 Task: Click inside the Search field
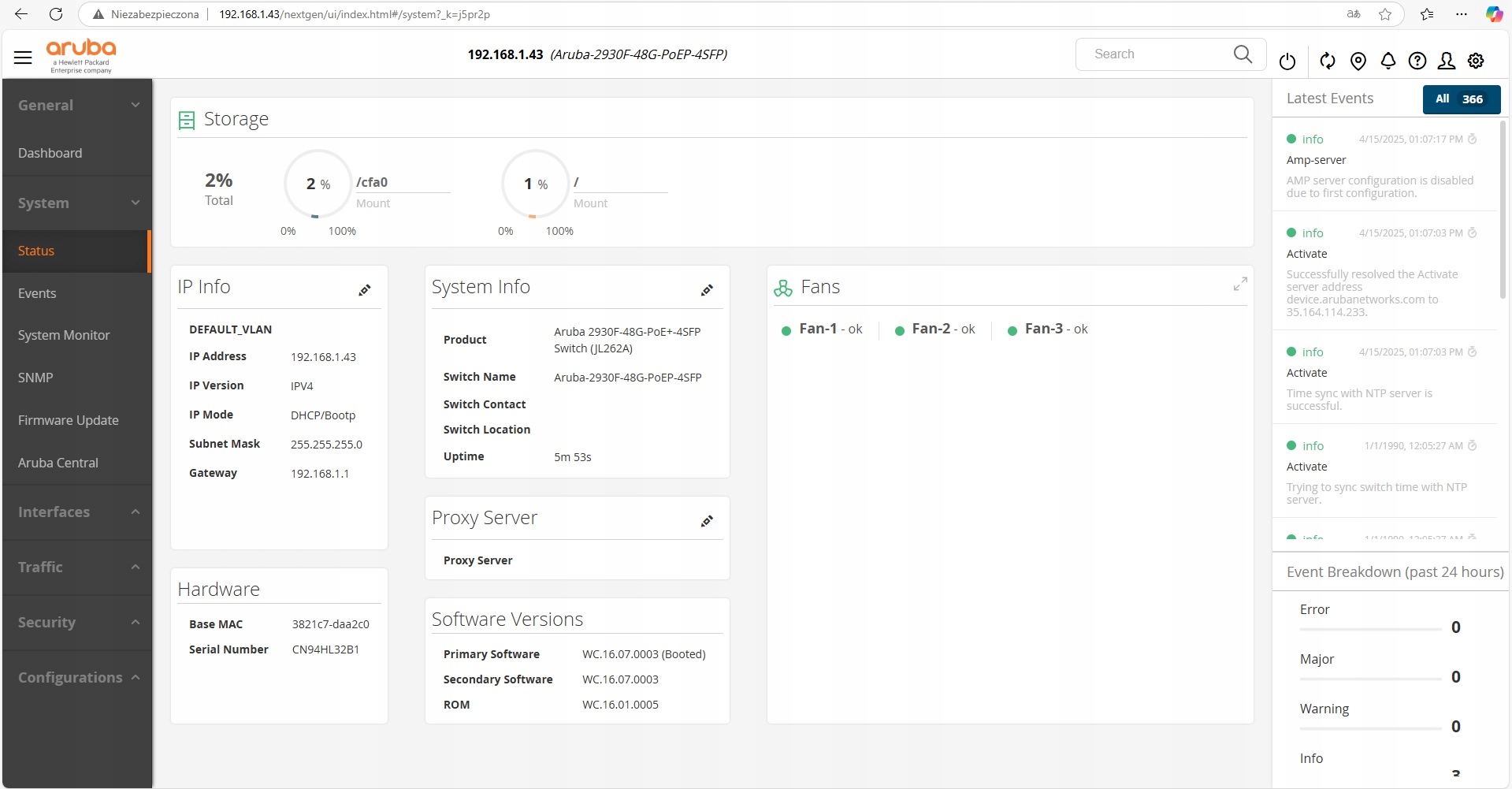[1158, 54]
